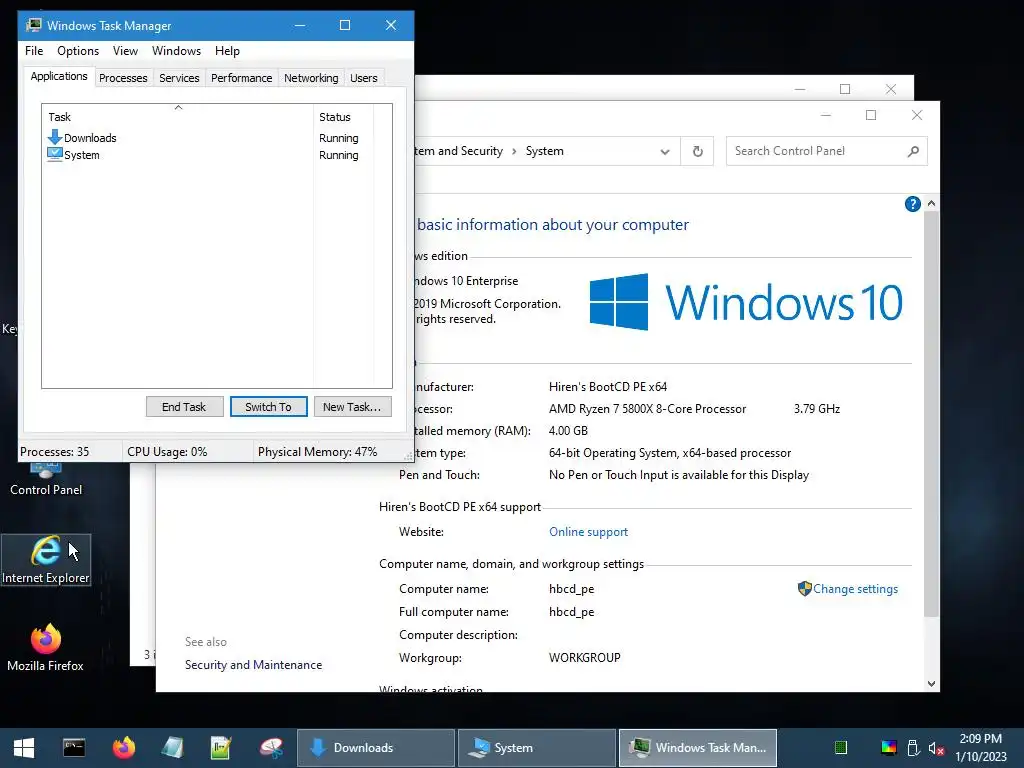Sort by the Task column header
Viewport: 1024px width, 768px height.
click(x=178, y=116)
